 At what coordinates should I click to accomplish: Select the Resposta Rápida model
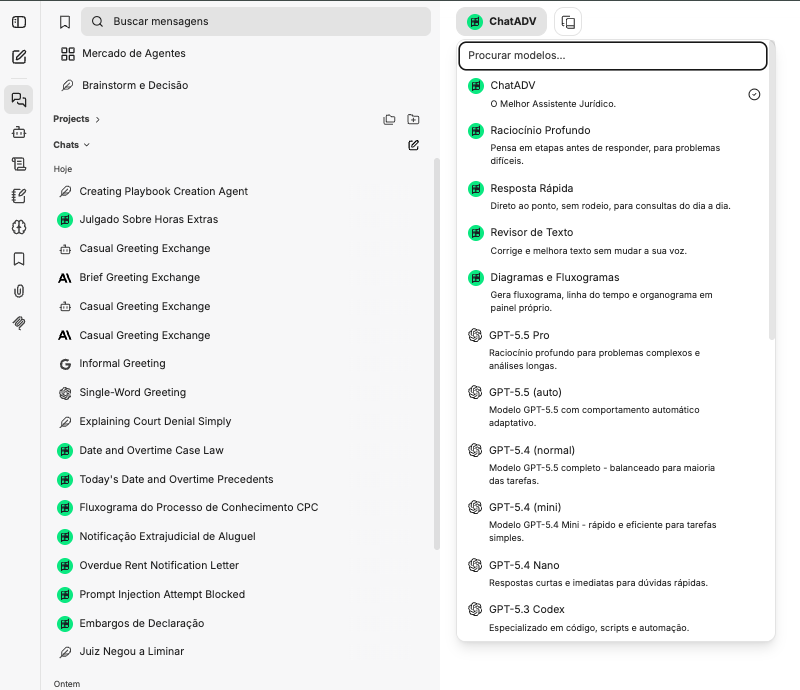[612, 196]
